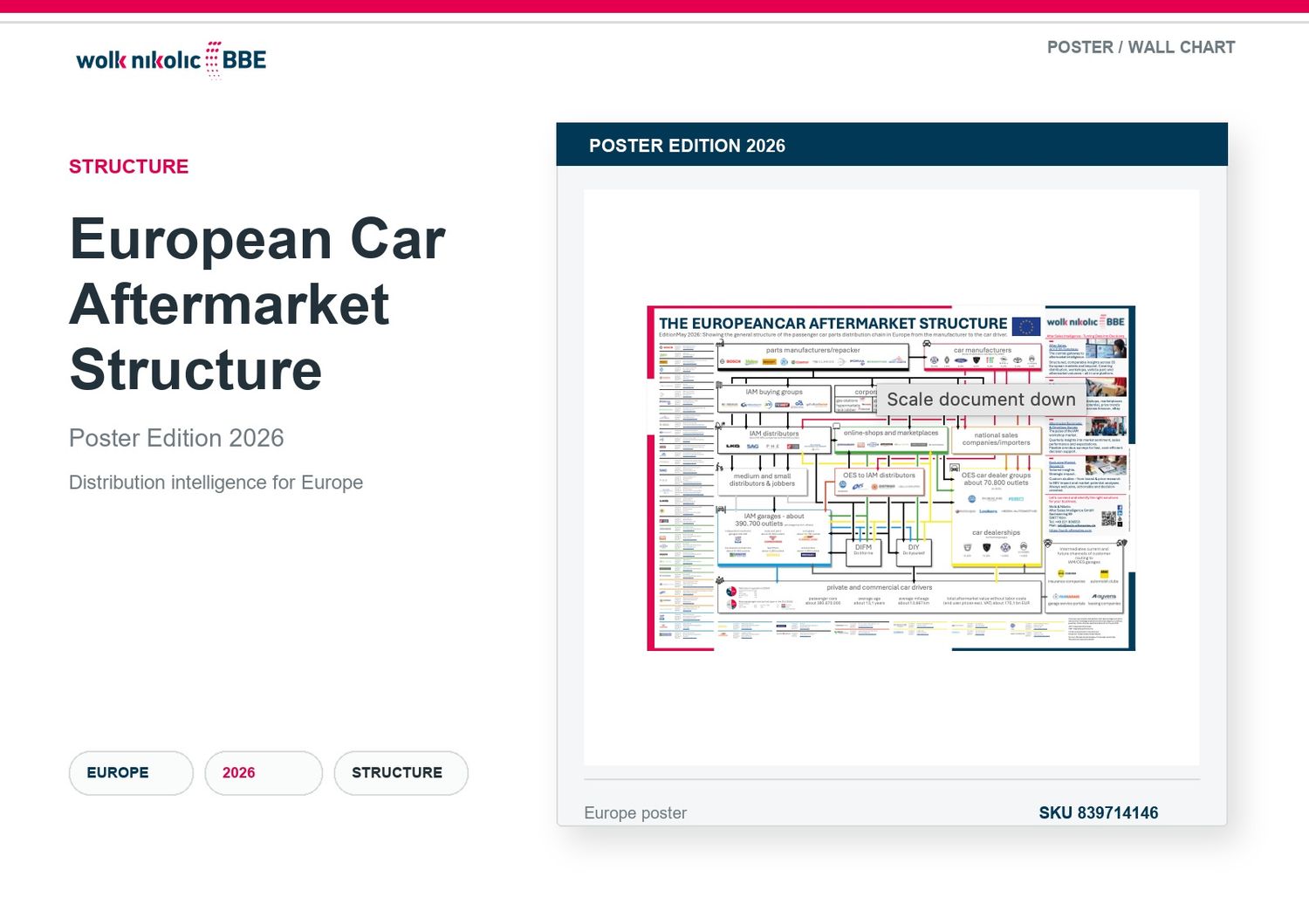Select the STRUCTURE tag pill
Viewport: 1309px width, 924px height.
pyautogui.click(x=401, y=773)
